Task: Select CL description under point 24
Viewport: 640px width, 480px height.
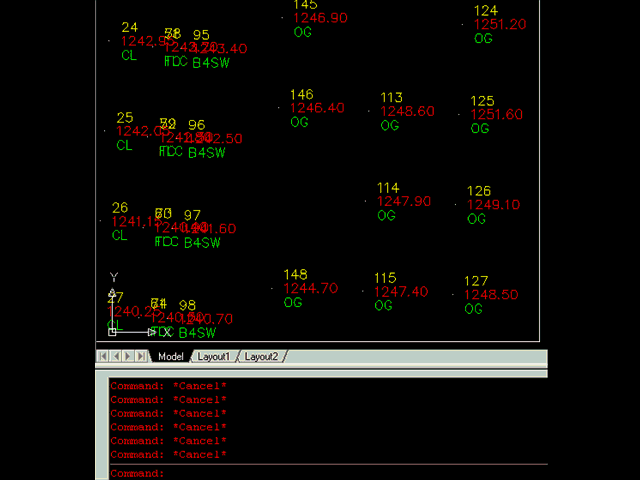Action: click(129, 55)
